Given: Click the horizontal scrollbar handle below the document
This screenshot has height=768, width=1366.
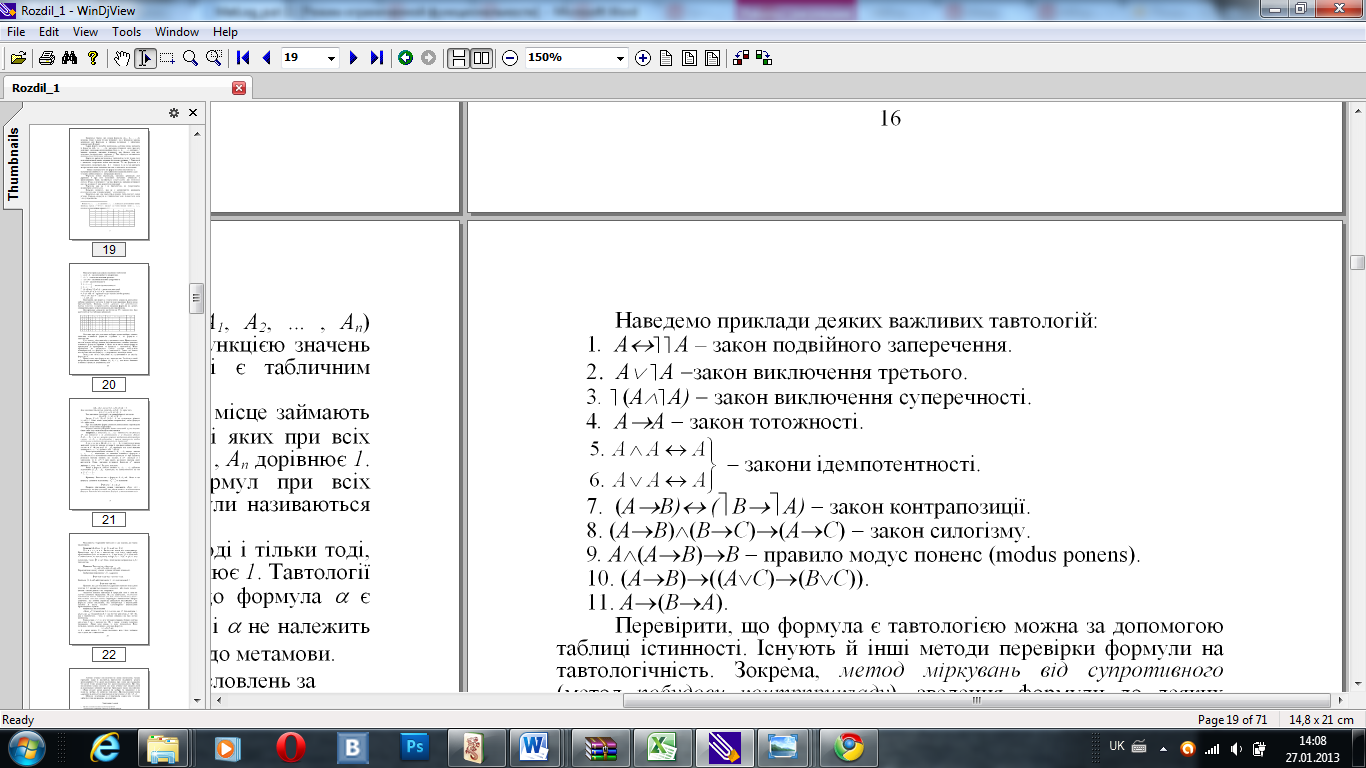Looking at the screenshot, I should click(x=977, y=701).
